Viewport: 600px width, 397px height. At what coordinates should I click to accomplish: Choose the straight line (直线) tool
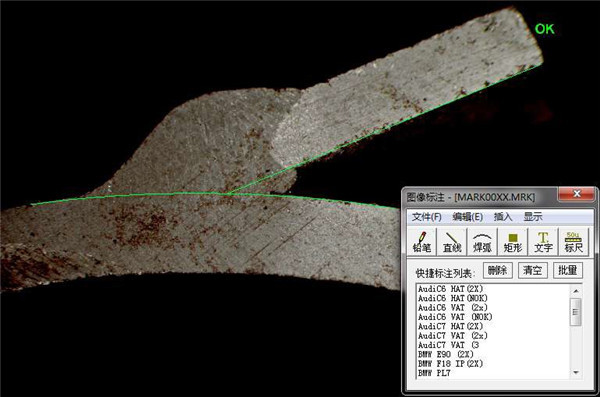(x=452, y=242)
